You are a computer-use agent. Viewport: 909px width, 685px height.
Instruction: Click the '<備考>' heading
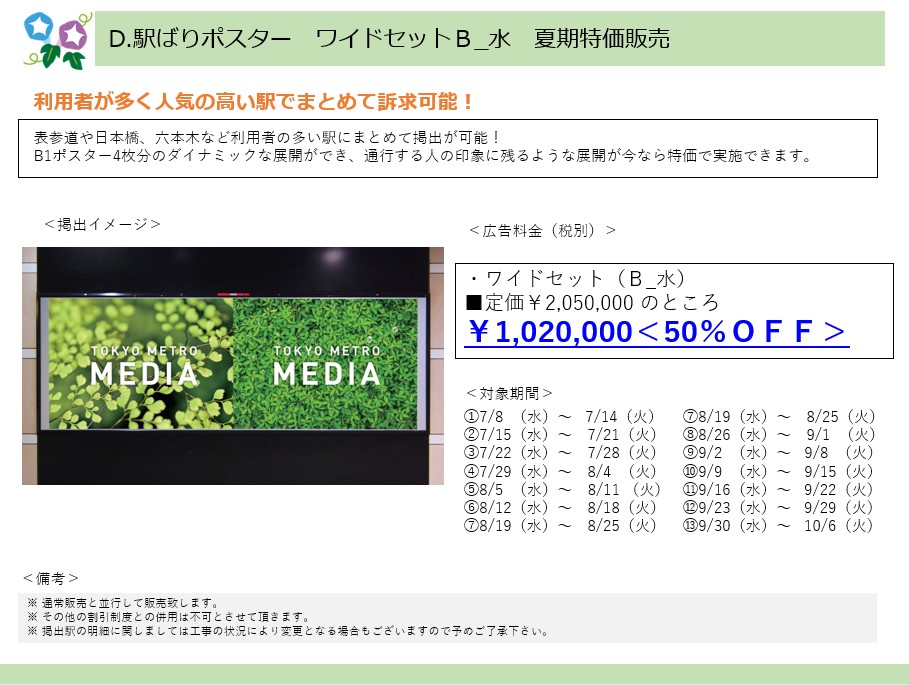(x=50, y=578)
